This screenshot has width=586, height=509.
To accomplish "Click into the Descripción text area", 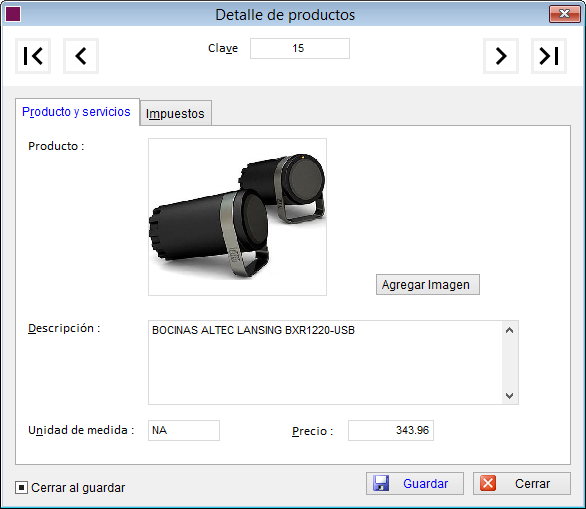I will point(325,362).
